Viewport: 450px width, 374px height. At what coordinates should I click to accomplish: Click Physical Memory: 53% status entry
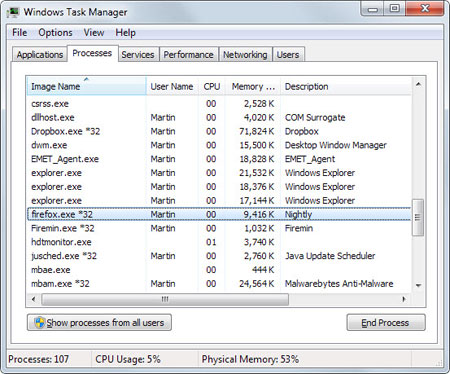[x=250, y=359]
